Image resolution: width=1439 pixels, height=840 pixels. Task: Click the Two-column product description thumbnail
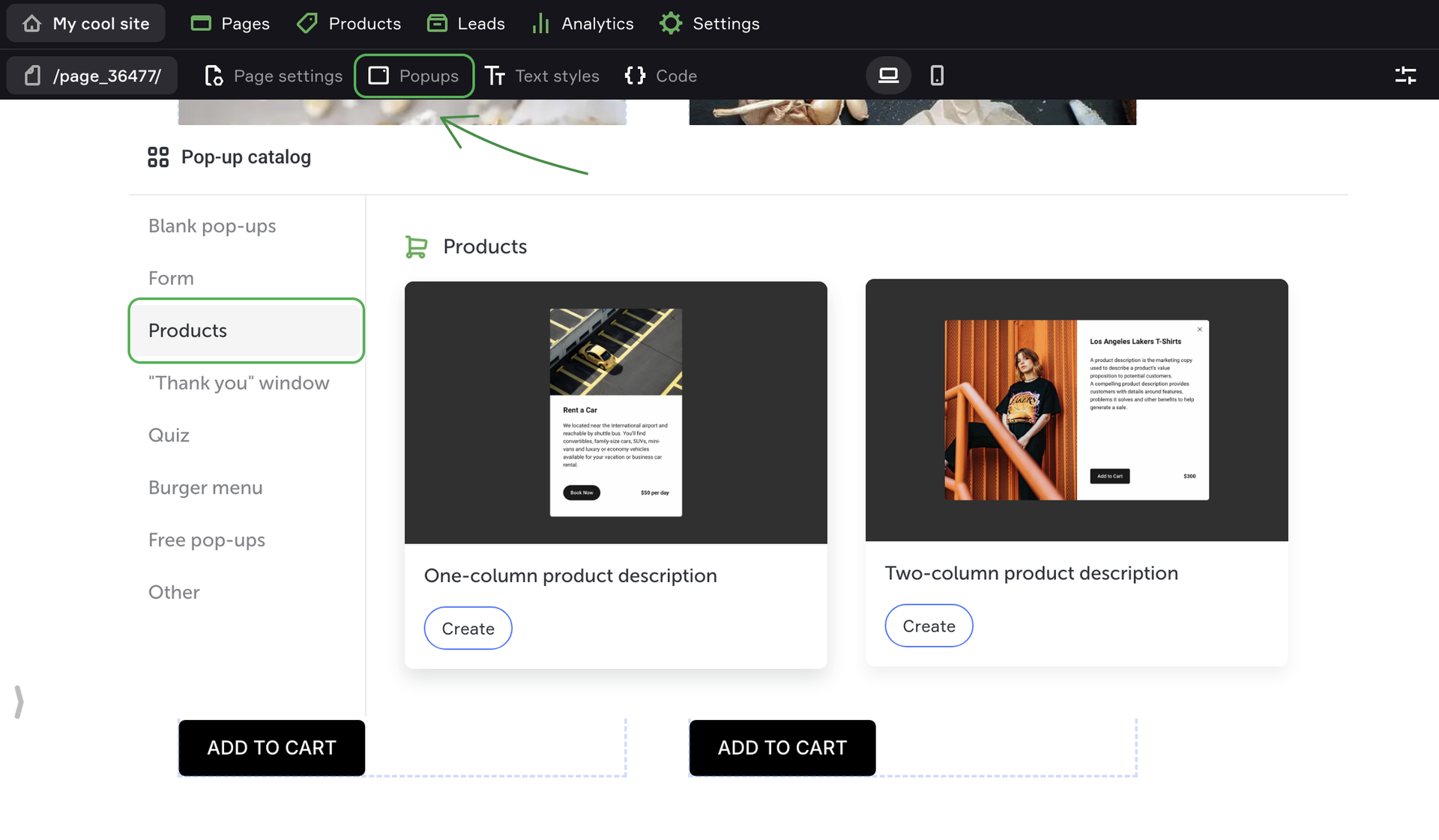(x=1076, y=410)
